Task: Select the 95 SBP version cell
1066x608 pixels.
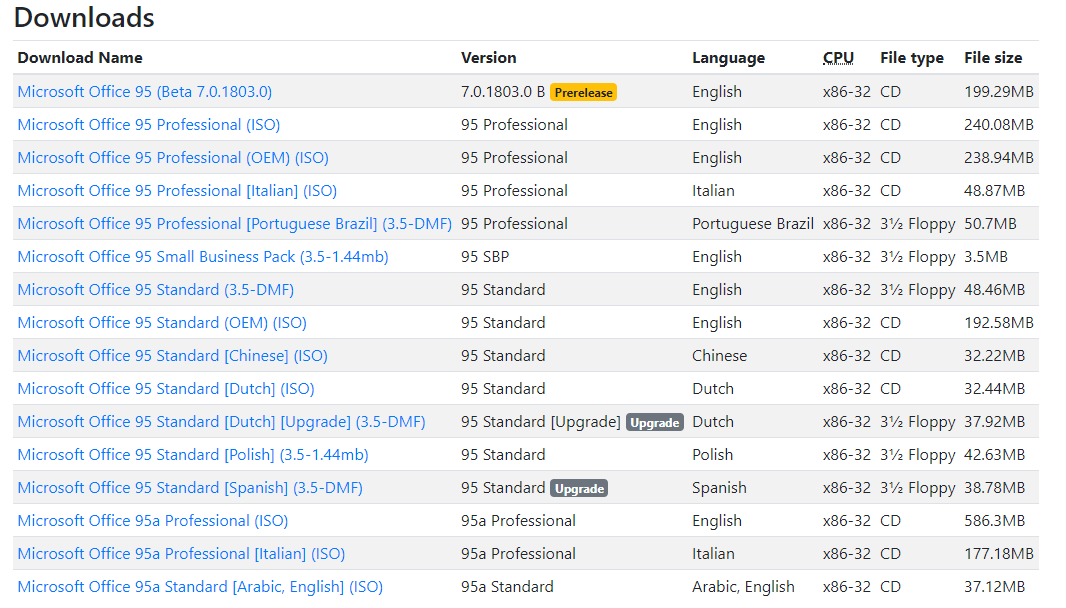Action: click(x=485, y=257)
